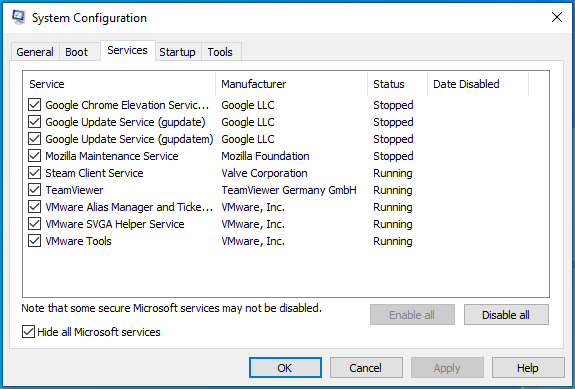Click the System Configuration title bar icon

(x=18, y=17)
